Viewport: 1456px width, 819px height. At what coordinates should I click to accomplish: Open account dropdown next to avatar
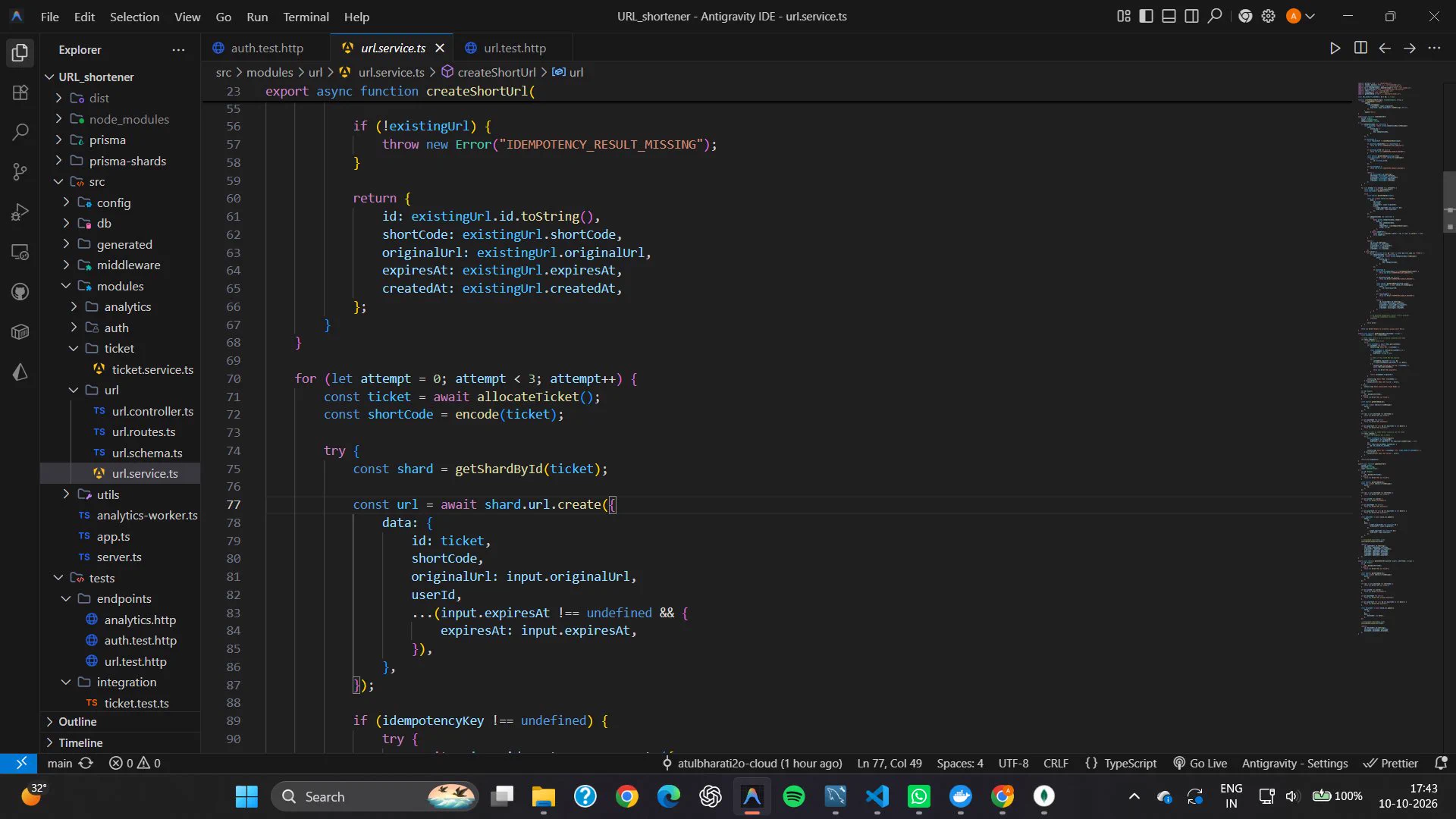(x=1310, y=16)
